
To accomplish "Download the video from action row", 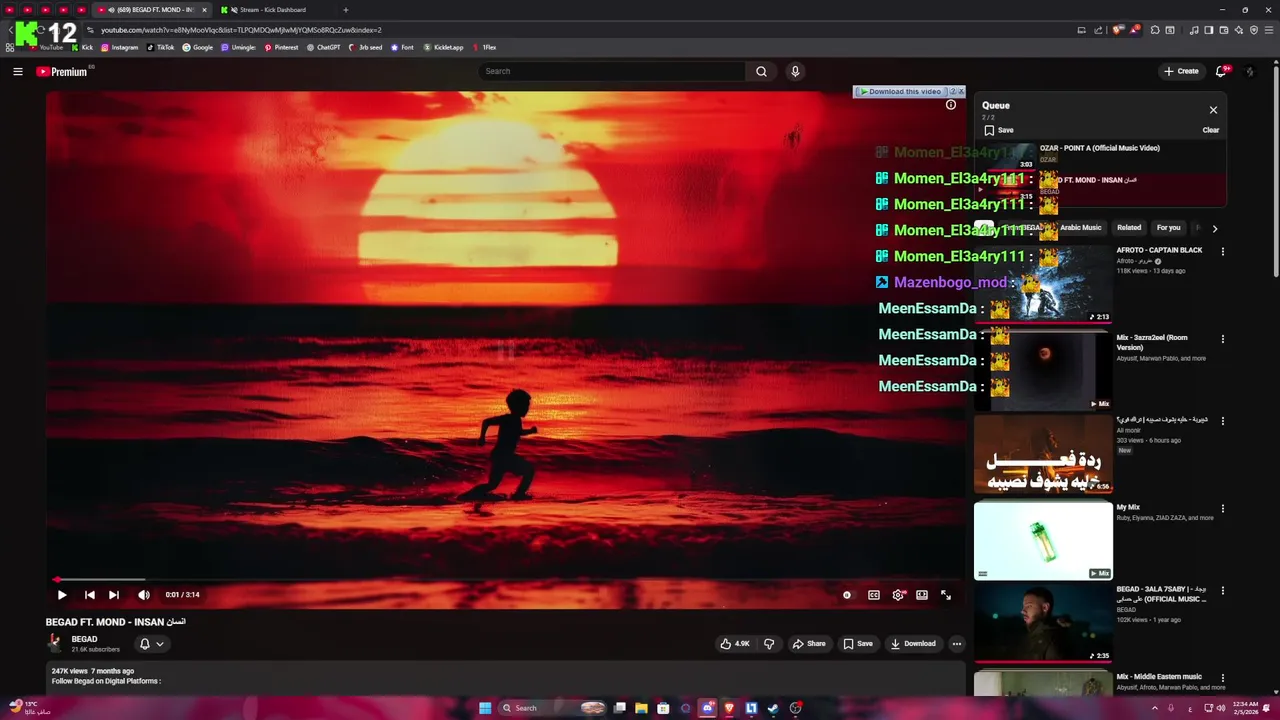I will click(x=914, y=644).
